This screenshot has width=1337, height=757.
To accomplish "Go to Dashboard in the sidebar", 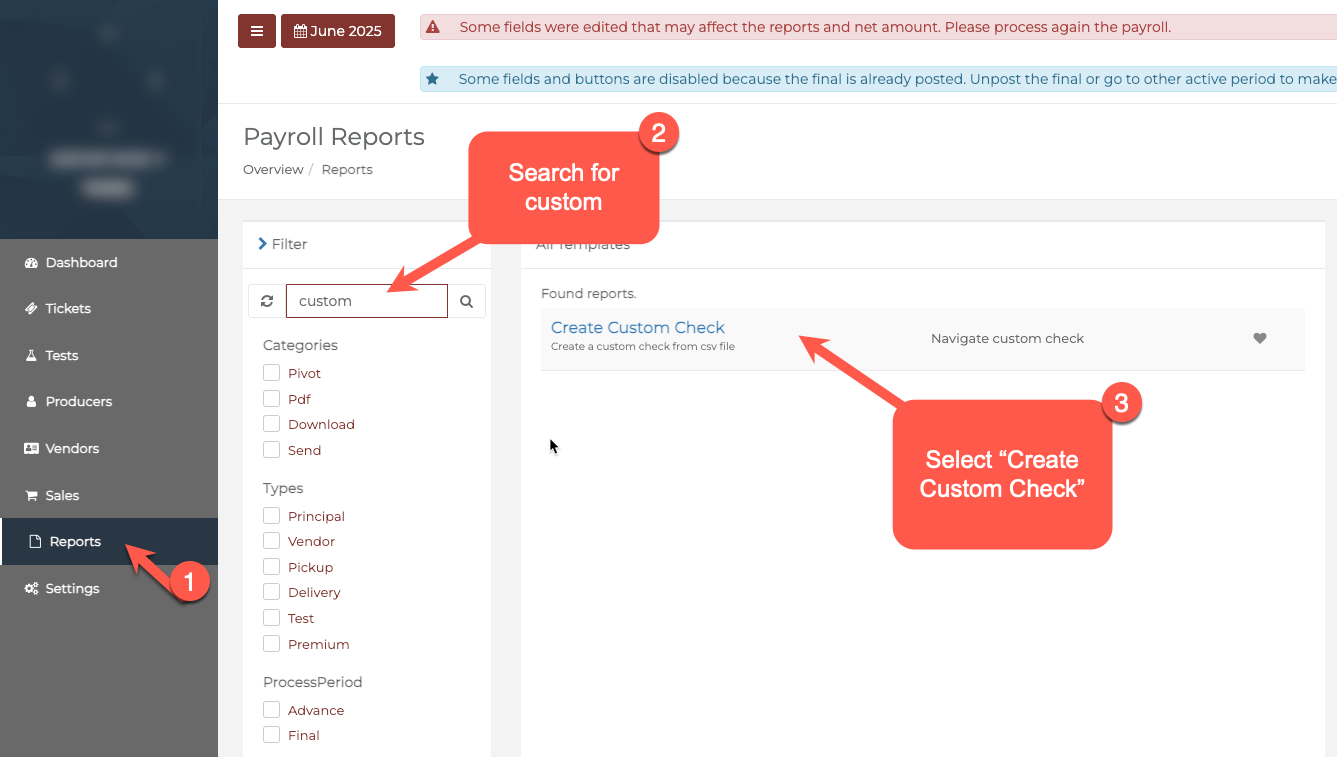I will 109,263.
